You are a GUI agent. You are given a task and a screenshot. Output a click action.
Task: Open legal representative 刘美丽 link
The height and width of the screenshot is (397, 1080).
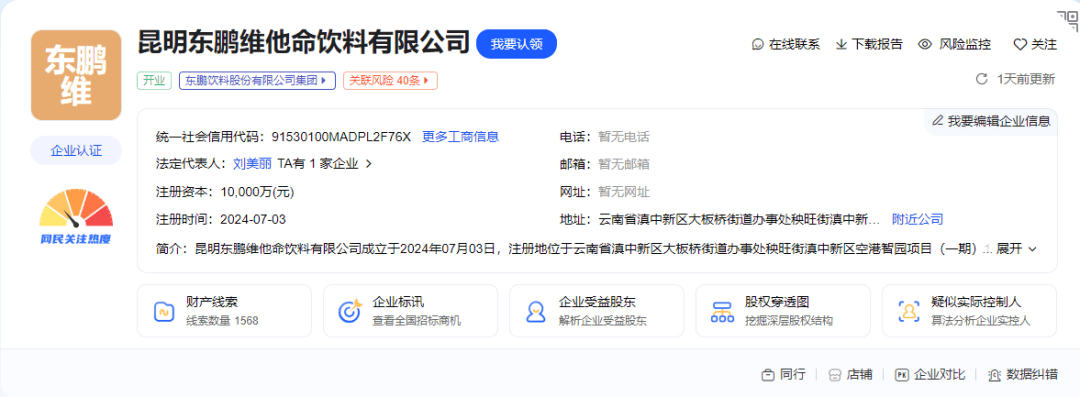pyautogui.click(x=252, y=164)
